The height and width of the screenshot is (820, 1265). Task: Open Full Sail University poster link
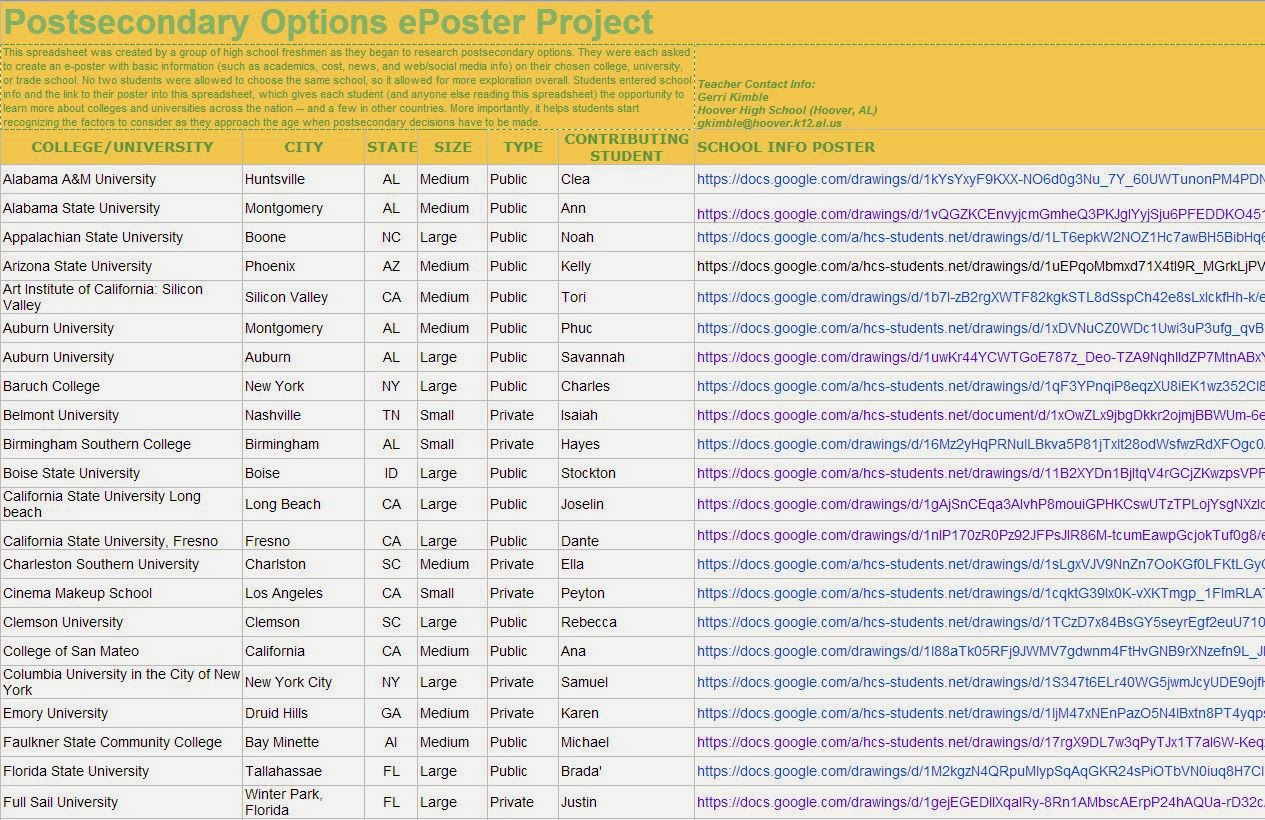[x=980, y=802]
